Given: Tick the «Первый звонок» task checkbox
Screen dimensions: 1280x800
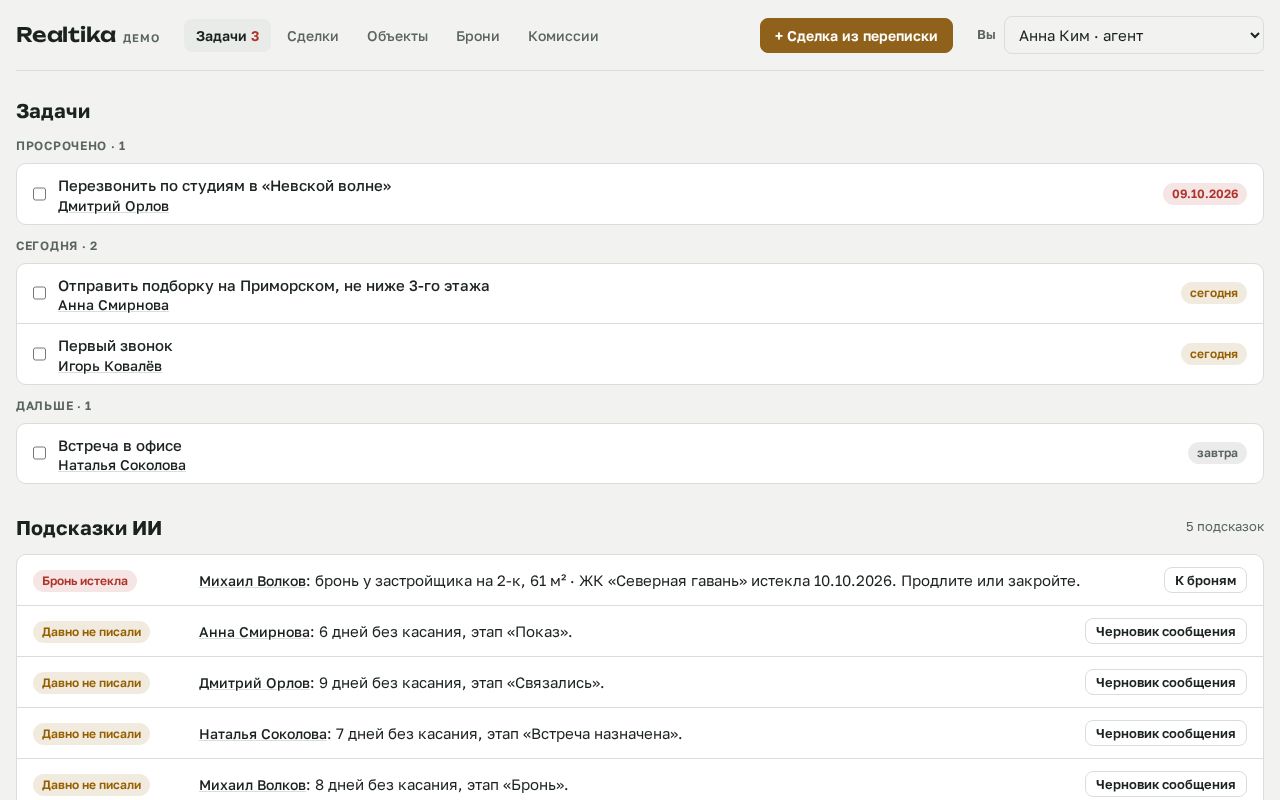Looking at the screenshot, I should click(40, 354).
